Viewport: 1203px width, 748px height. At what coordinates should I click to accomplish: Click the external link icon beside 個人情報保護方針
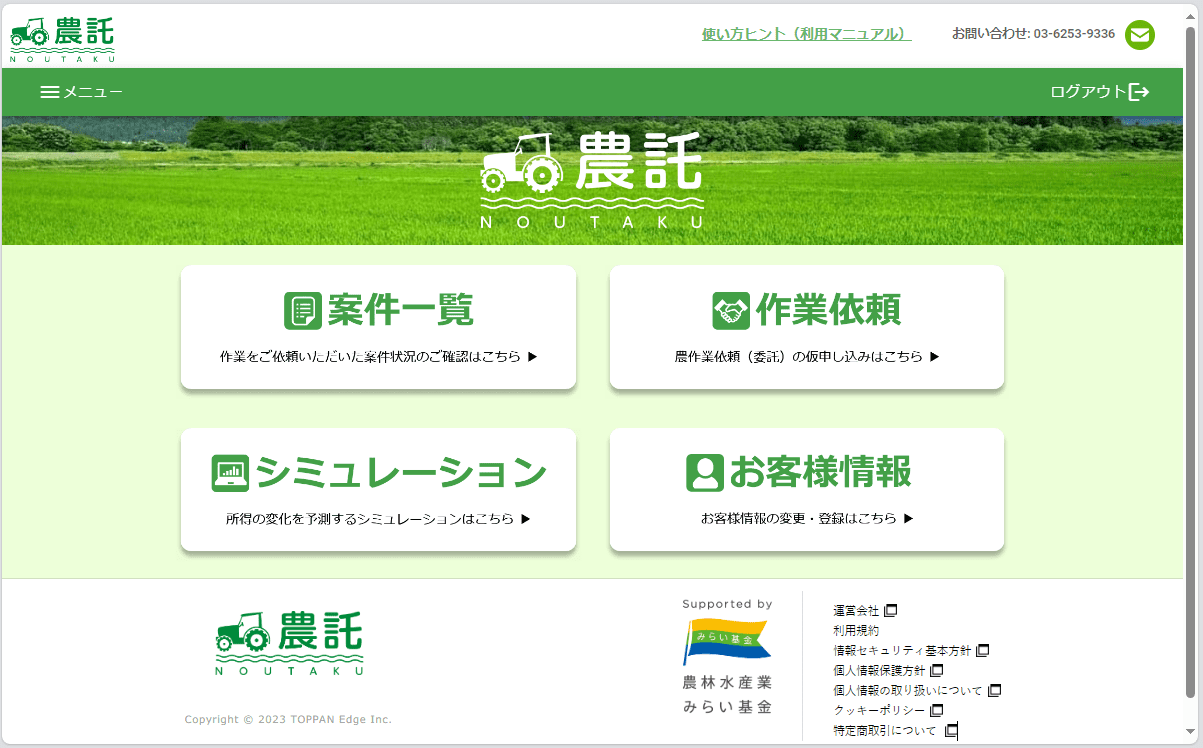936,670
